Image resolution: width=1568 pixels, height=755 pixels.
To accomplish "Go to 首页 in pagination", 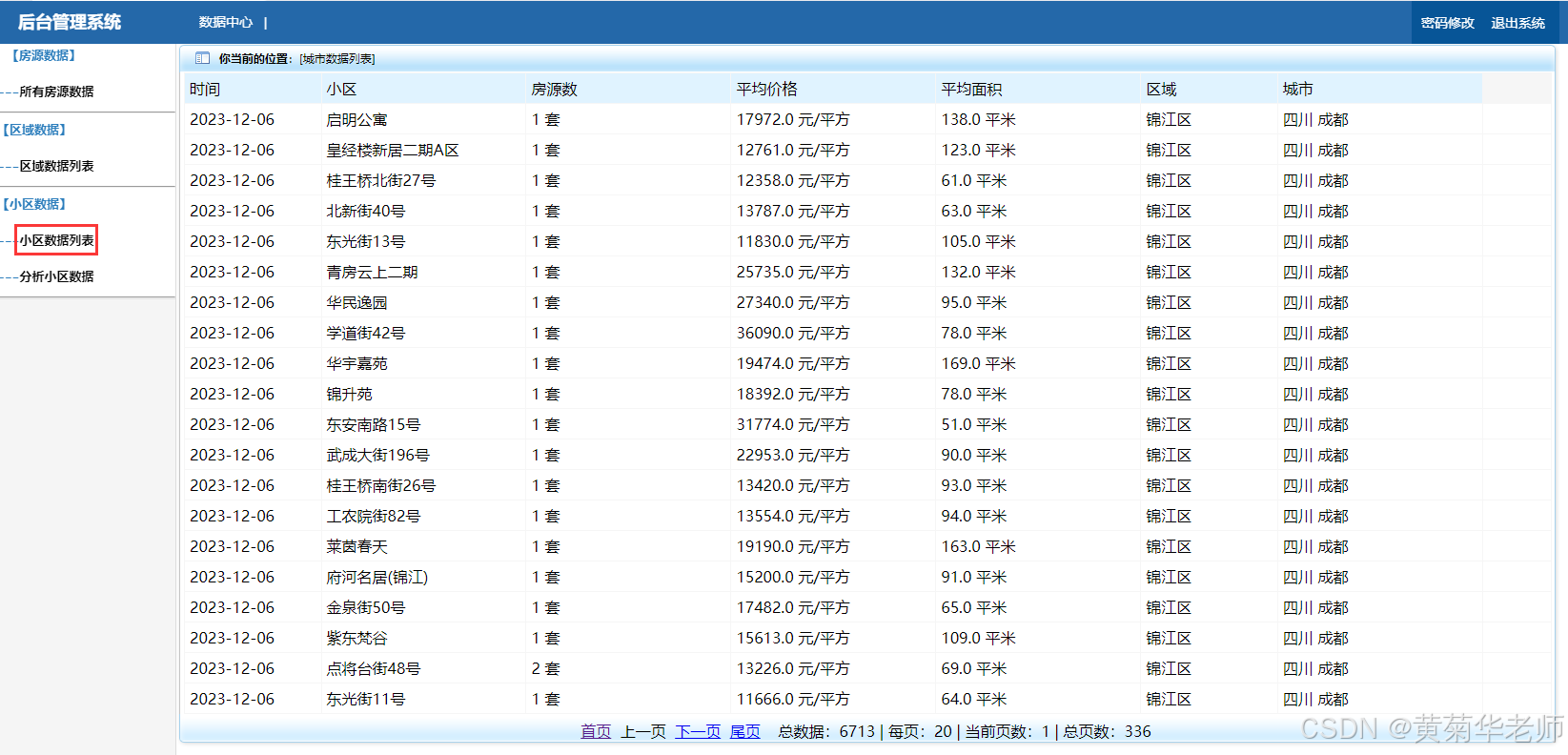I will pyautogui.click(x=596, y=731).
